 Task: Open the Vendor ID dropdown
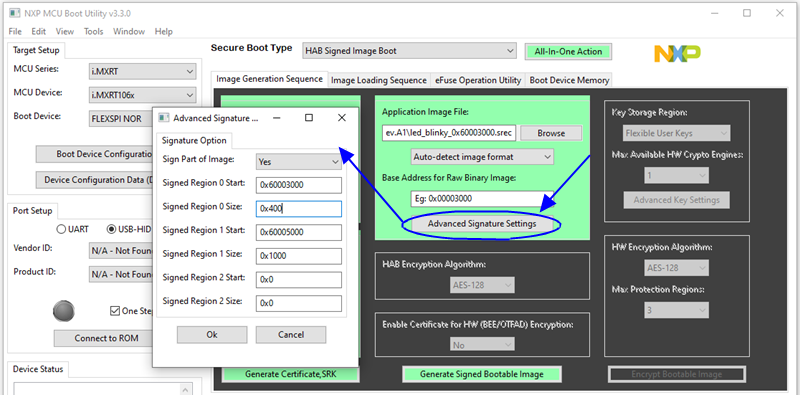tap(121, 251)
